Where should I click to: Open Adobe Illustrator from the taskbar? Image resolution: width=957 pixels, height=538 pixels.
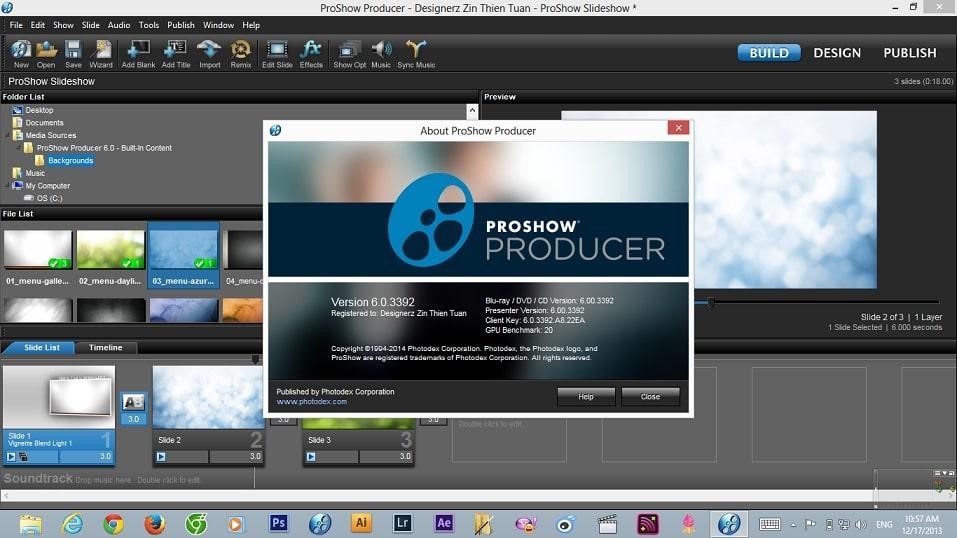(x=361, y=523)
